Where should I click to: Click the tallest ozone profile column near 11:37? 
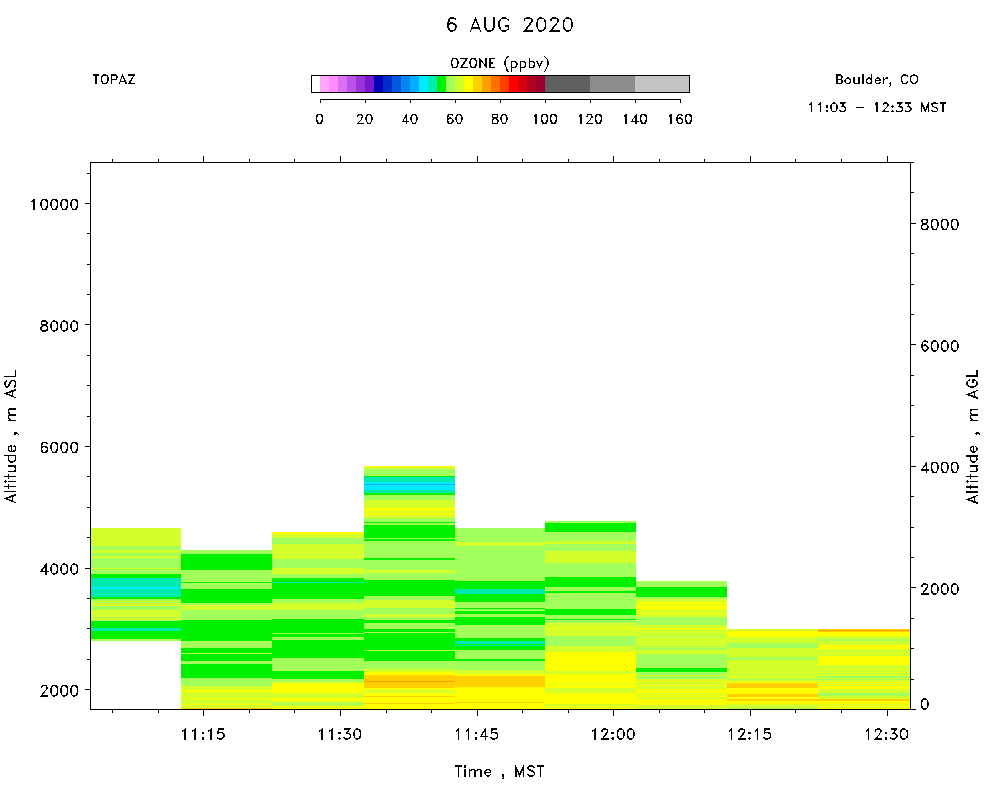409,588
